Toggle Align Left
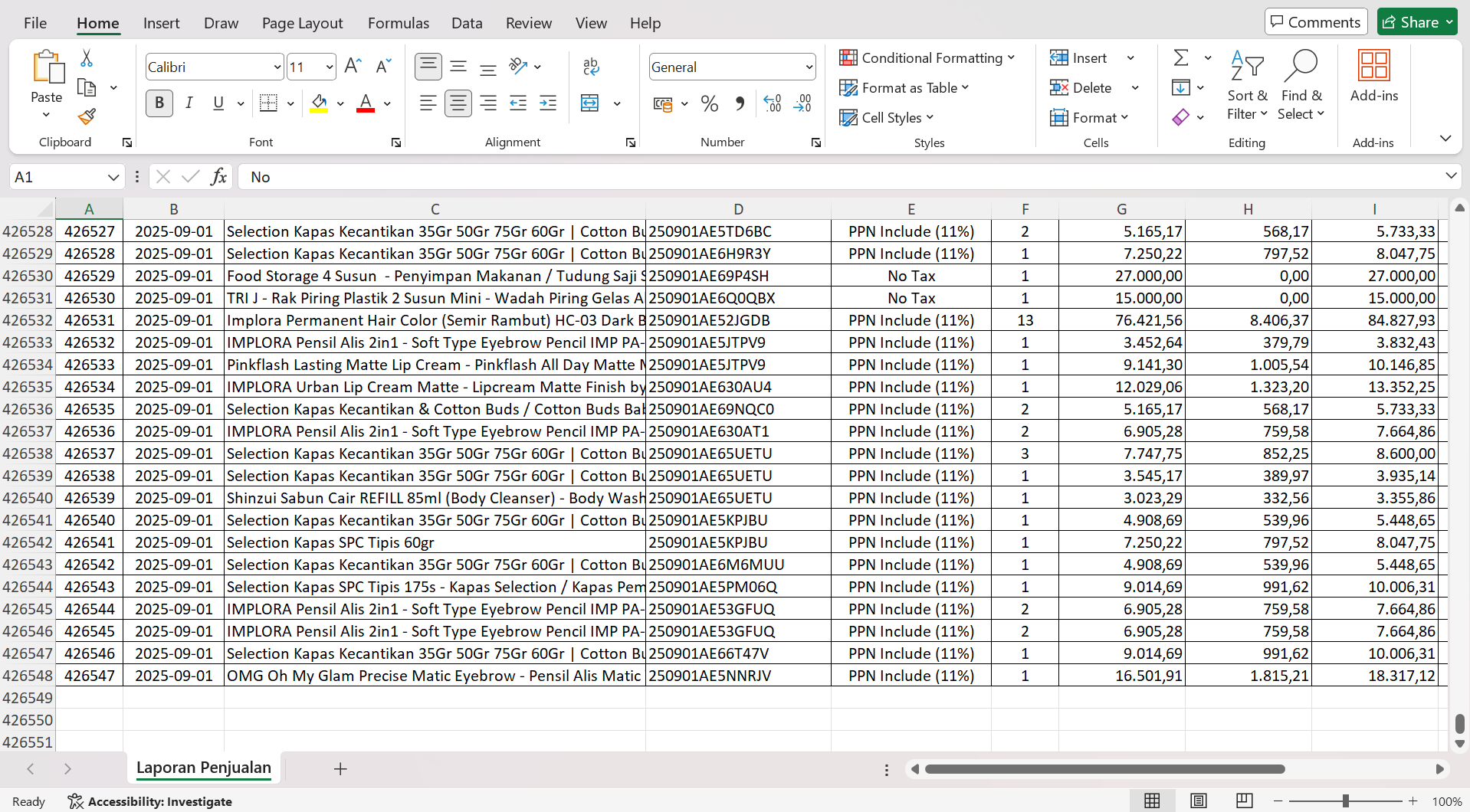This screenshot has width=1470, height=812. click(x=428, y=103)
